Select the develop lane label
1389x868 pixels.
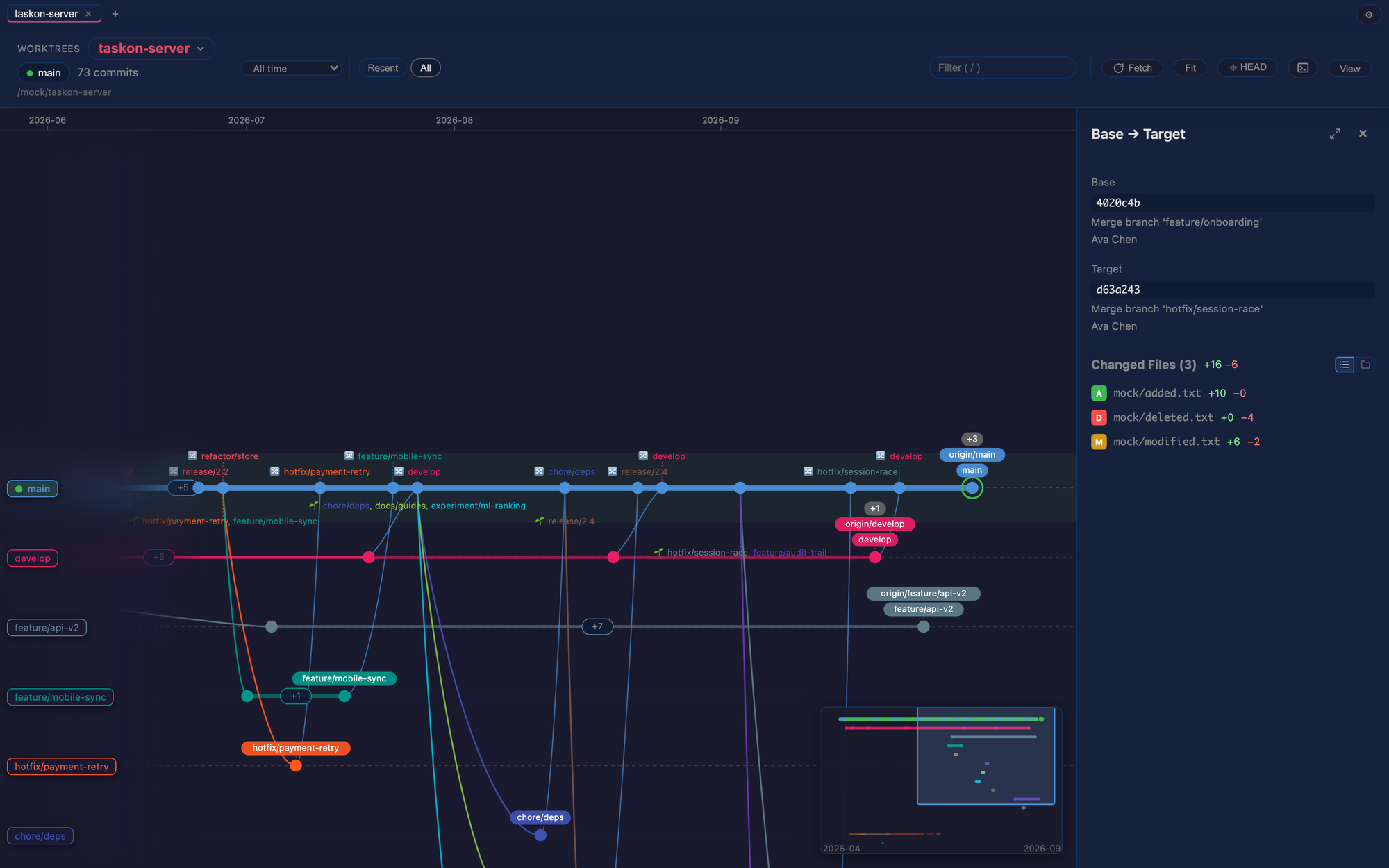(x=33, y=558)
